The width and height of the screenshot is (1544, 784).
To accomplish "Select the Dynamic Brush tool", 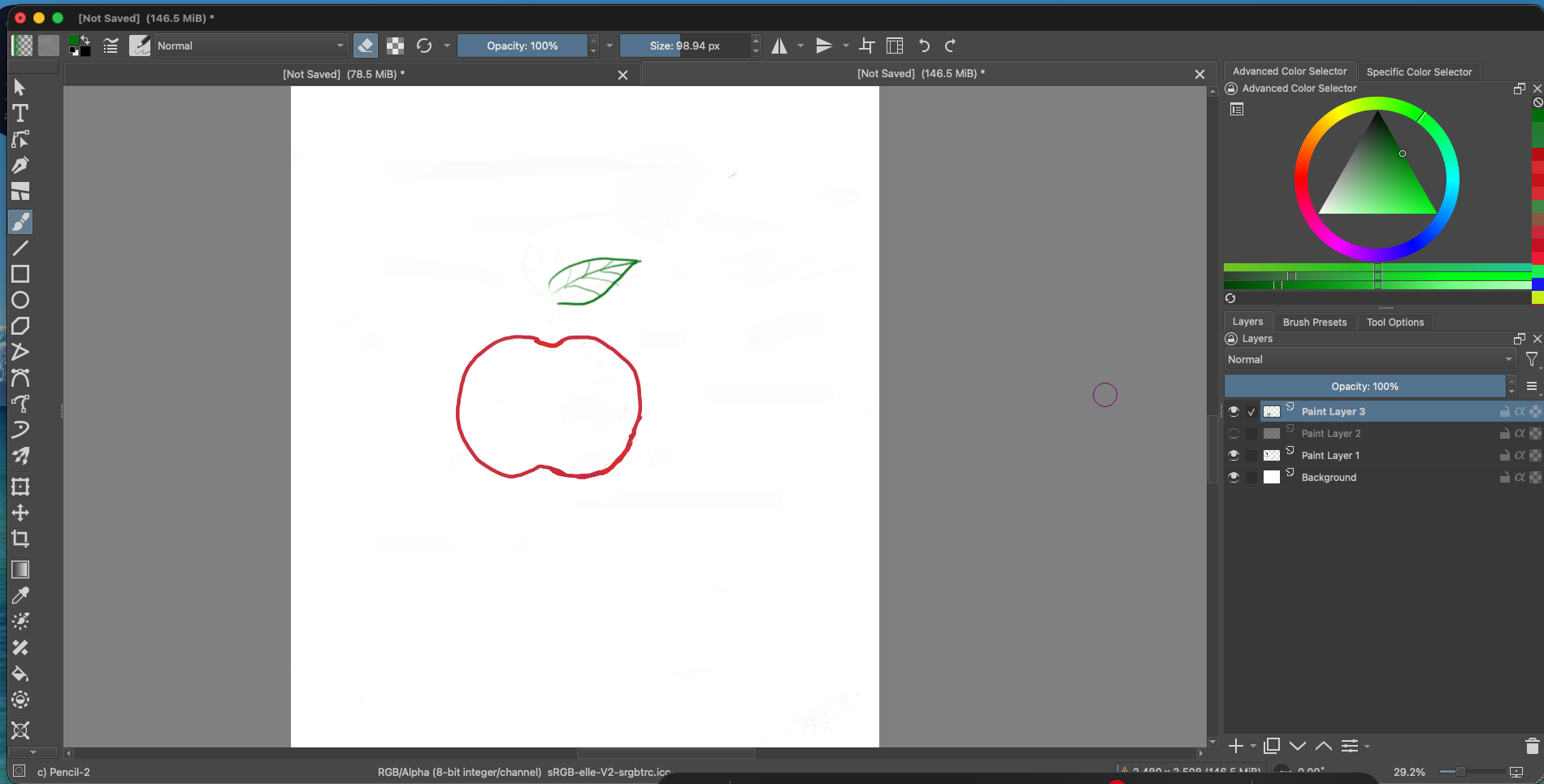I will [x=20, y=430].
